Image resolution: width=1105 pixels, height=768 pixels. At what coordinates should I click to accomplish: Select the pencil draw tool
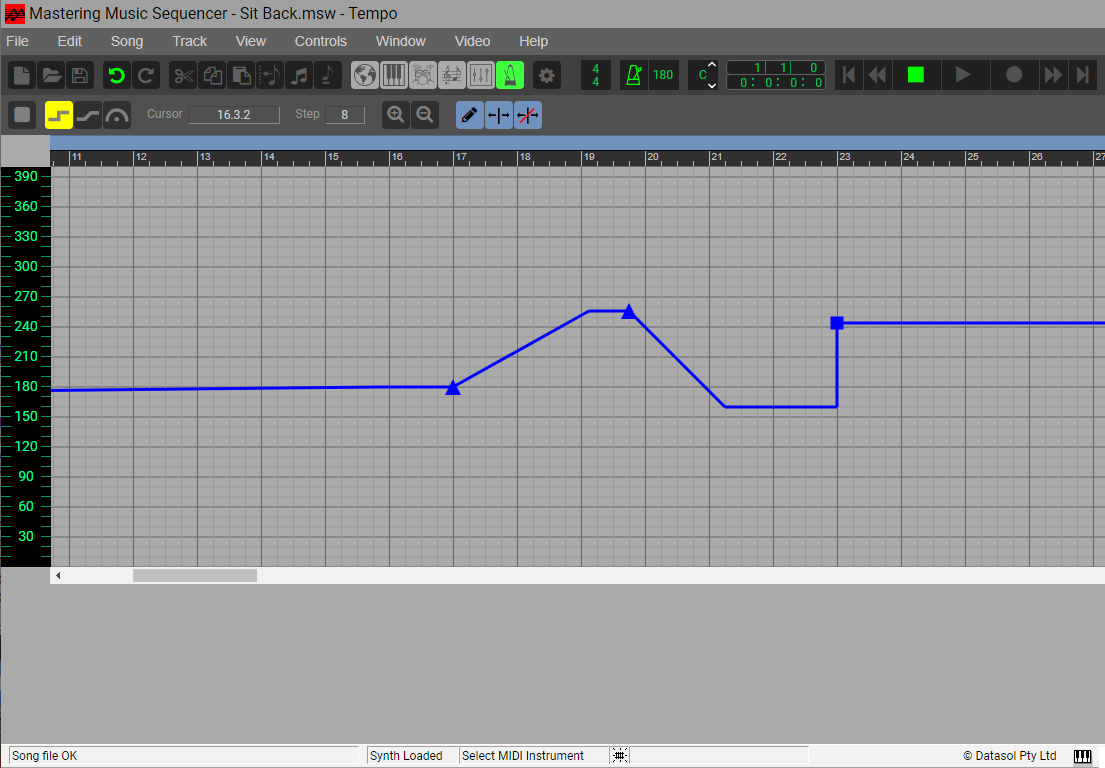(x=470, y=115)
